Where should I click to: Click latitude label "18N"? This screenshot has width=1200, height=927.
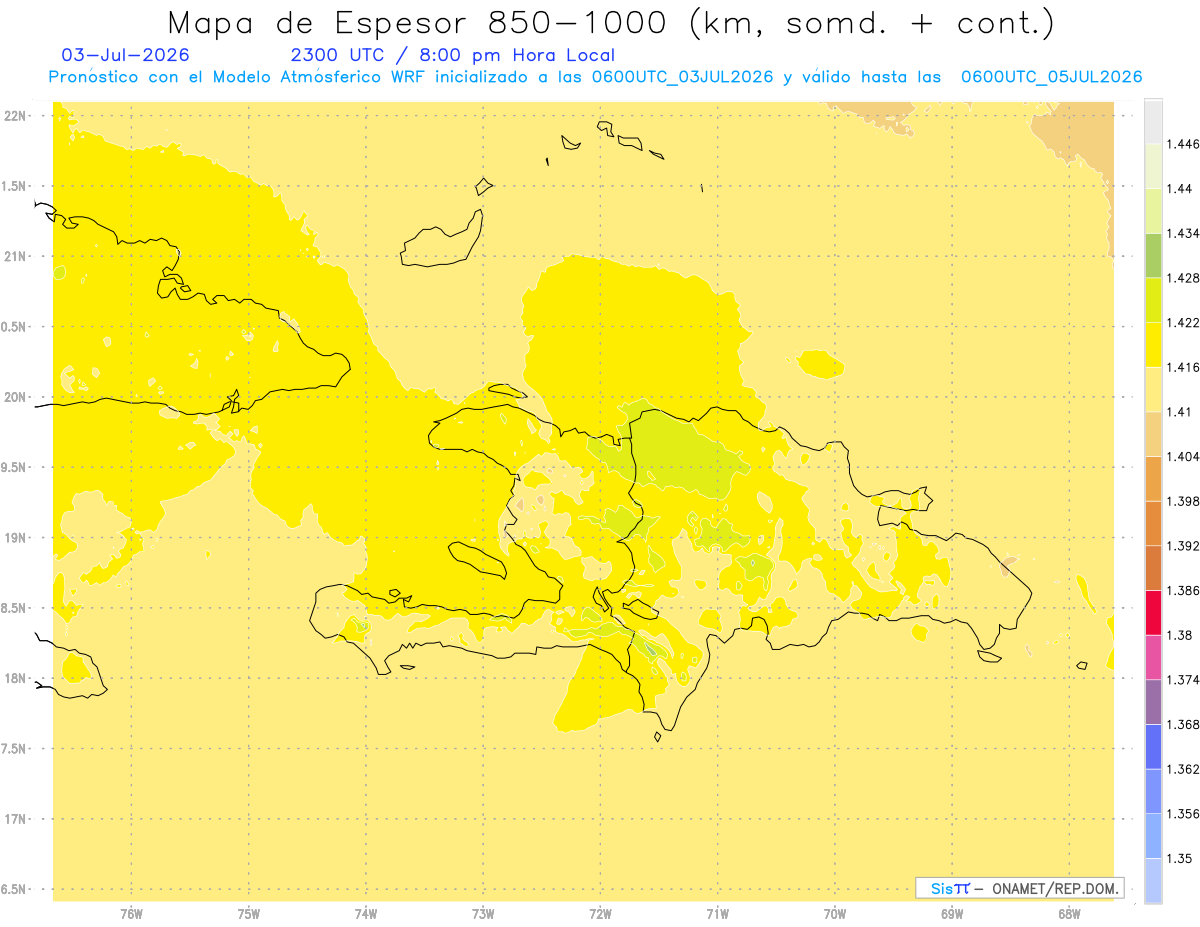[15, 678]
